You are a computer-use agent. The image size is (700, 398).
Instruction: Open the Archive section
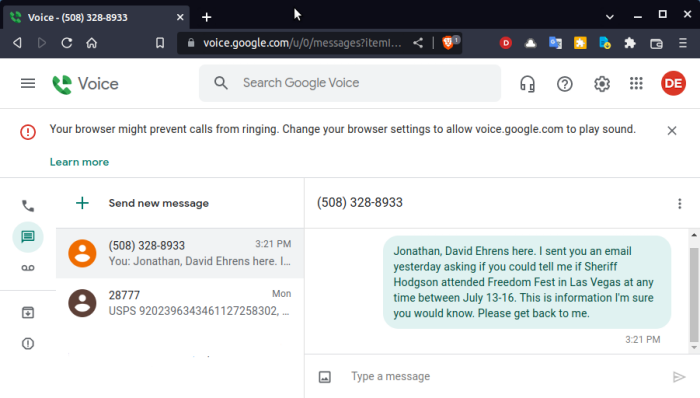28,312
